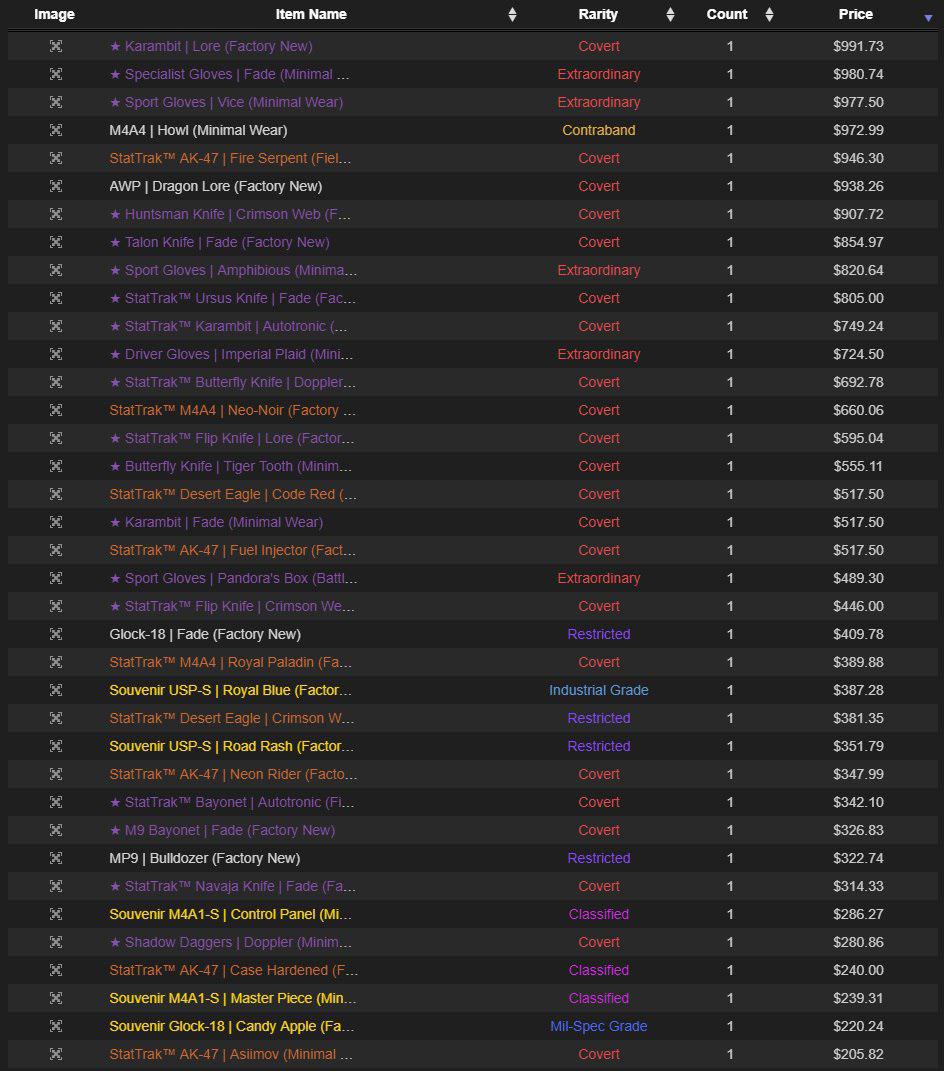Click the image icon for Karambit Lore row
944x1071 pixels.
[56, 46]
